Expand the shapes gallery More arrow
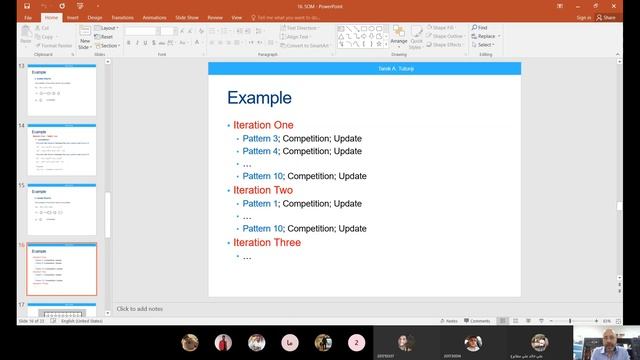This screenshot has width=640, height=360. pyautogui.click(x=386, y=44)
